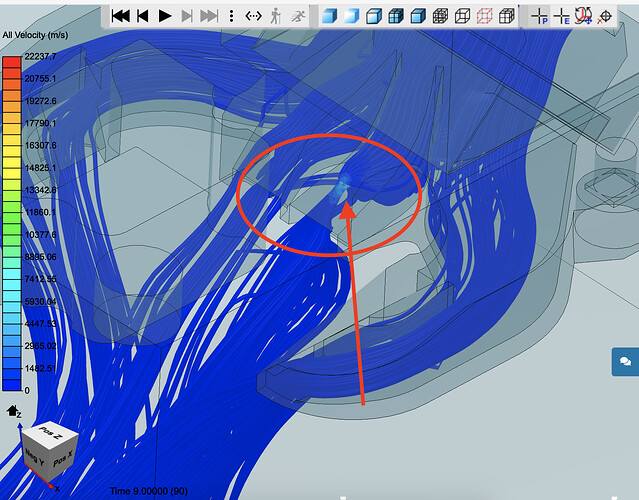Image resolution: width=639 pixels, height=500 pixels.
Task: Click the Neg Y face of orientation cube
Action: [34, 458]
